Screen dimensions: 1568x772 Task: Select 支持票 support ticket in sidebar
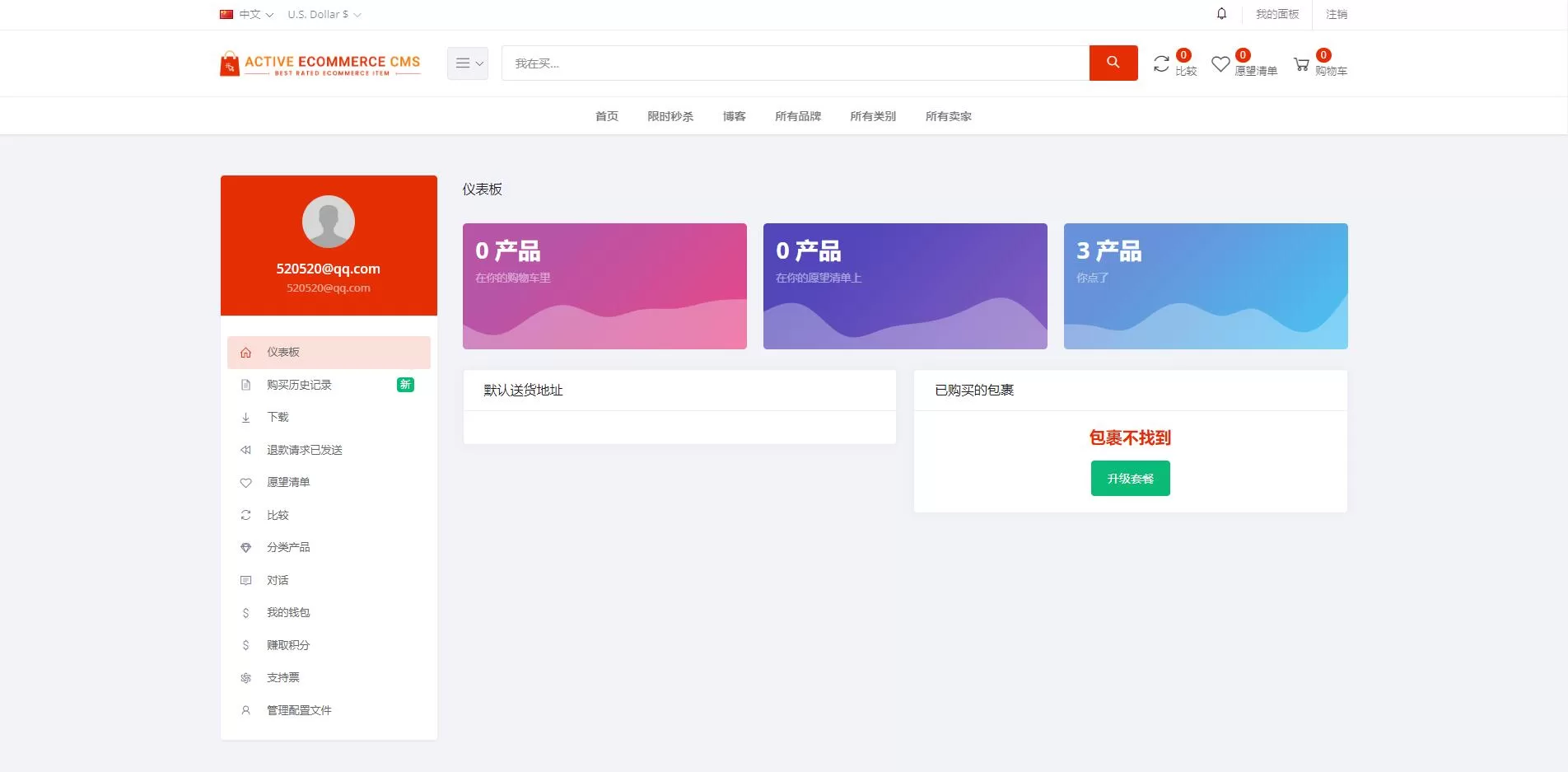point(283,677)
